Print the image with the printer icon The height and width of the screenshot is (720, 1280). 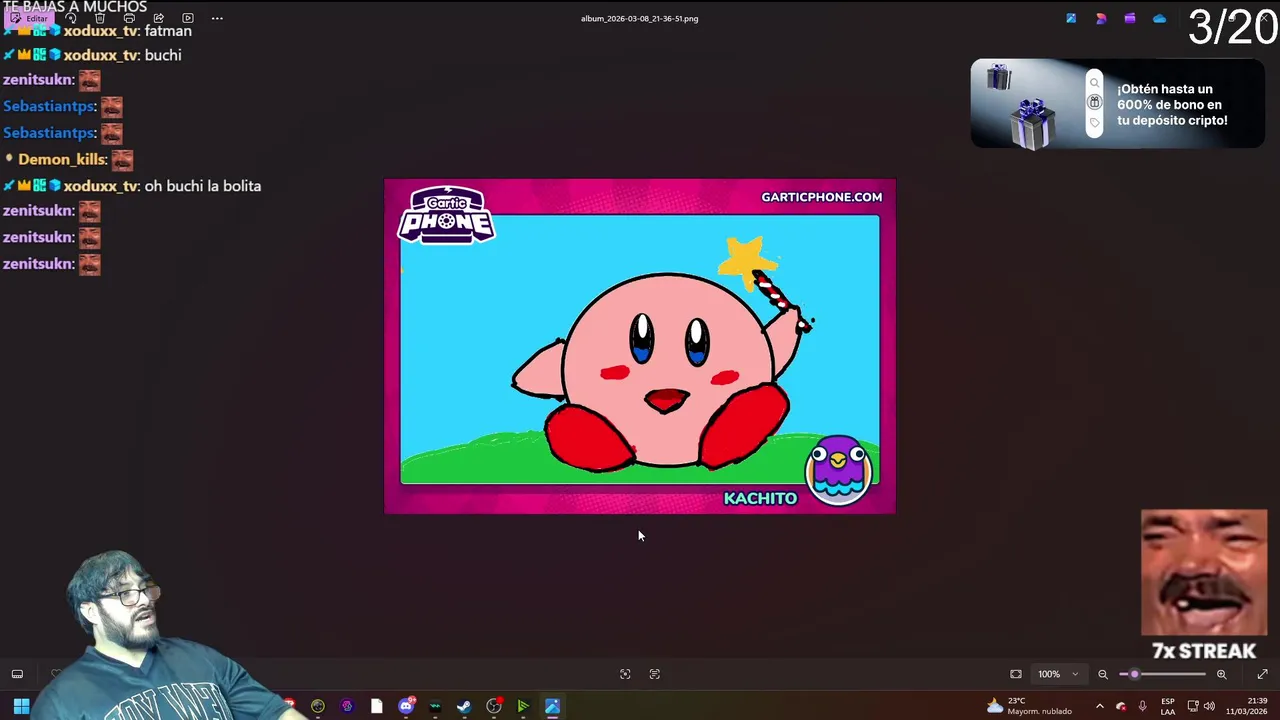click(x=129, y=18)
